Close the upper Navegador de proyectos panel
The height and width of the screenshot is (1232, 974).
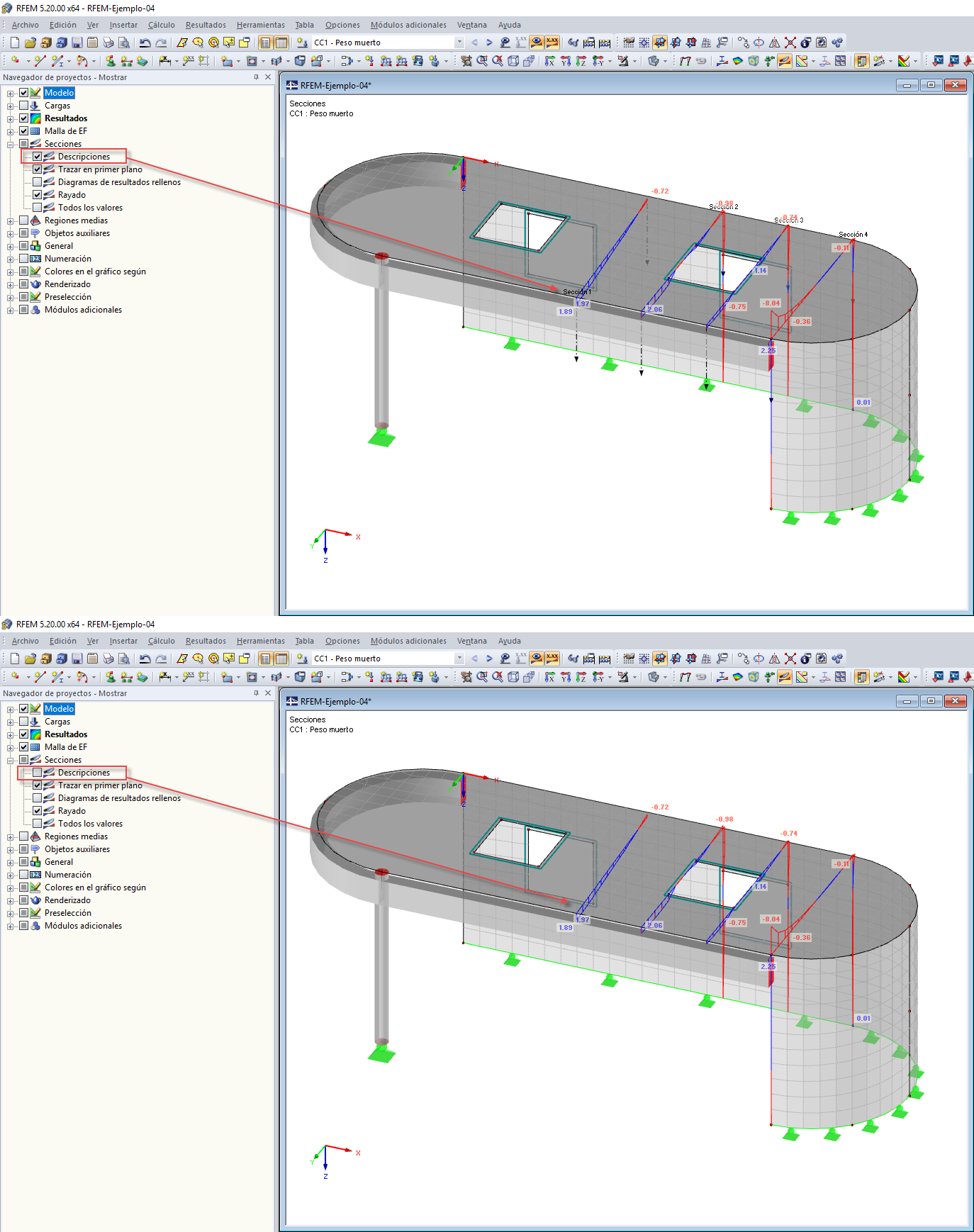(268, 77)
